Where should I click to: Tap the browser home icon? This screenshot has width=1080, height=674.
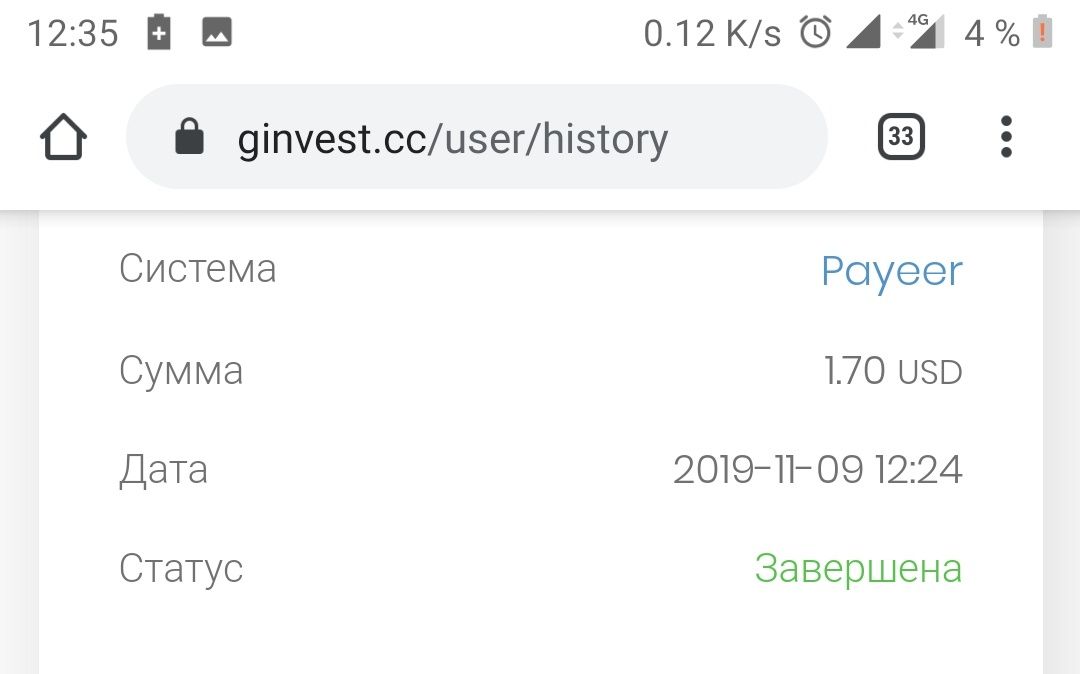click(x=63, y=137)
